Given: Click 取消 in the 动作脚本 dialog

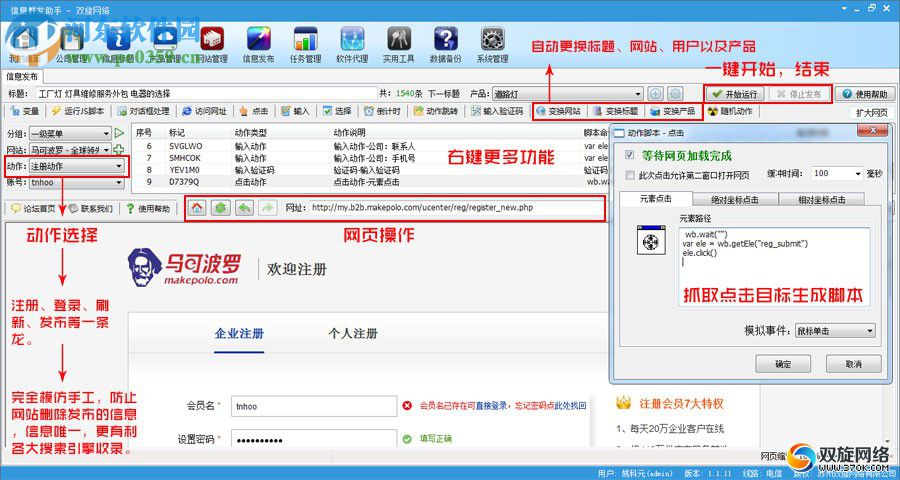Looking at the screenshot, I should [x=854, y=364].
